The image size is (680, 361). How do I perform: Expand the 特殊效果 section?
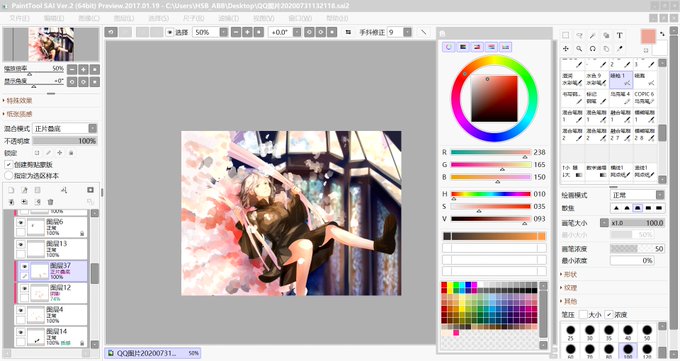pos(18,100)
